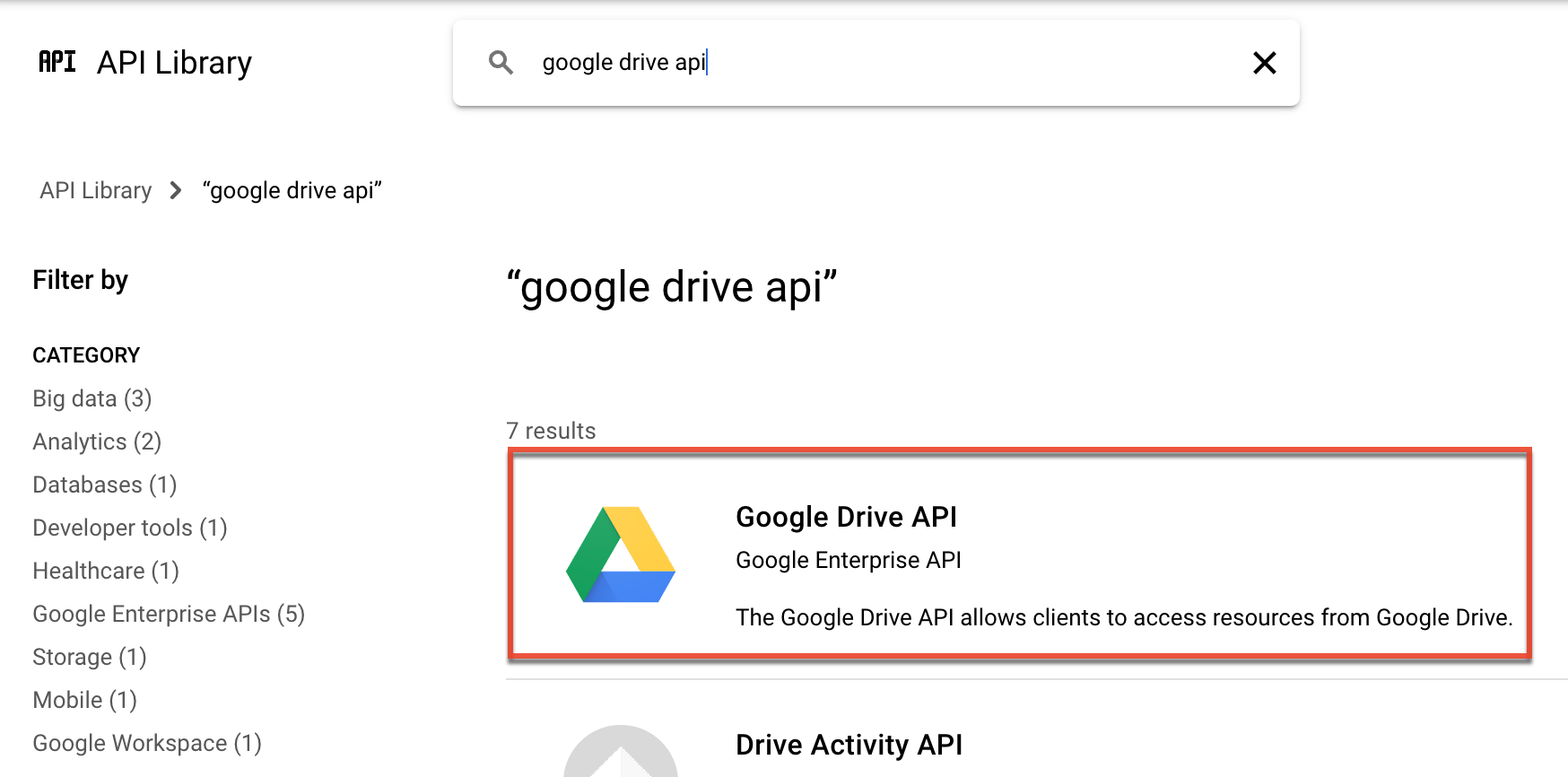Screen dimensions: 1568x777
Task: Click the breadcrumb chevron arrow
Action: pos(175,190)
